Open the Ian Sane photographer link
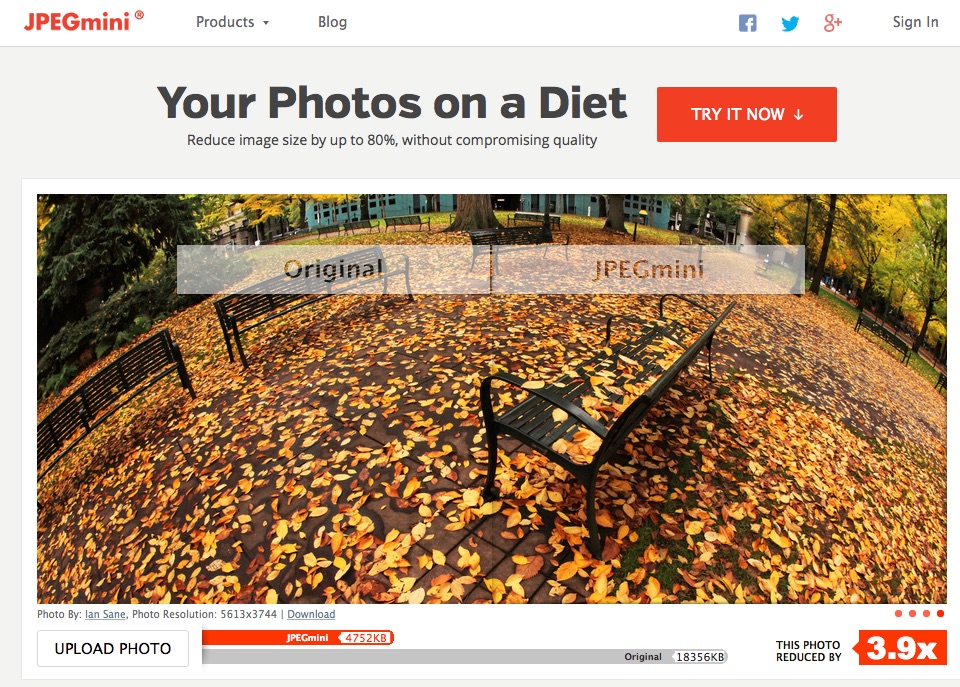Image resolution: width=960 pixels, height=687 pixels. pos(105,614)
